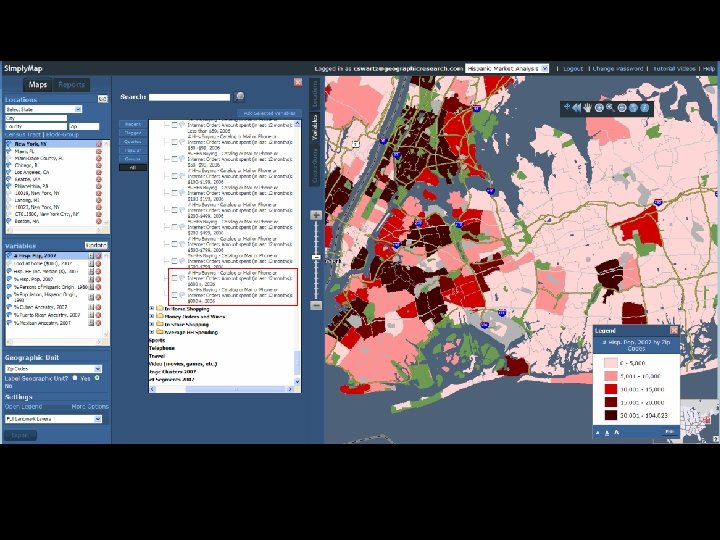Screen dimensions: 720x540
Task: Open the Hispanic Market Analysis project dropdown
Action: coord(507,68)
